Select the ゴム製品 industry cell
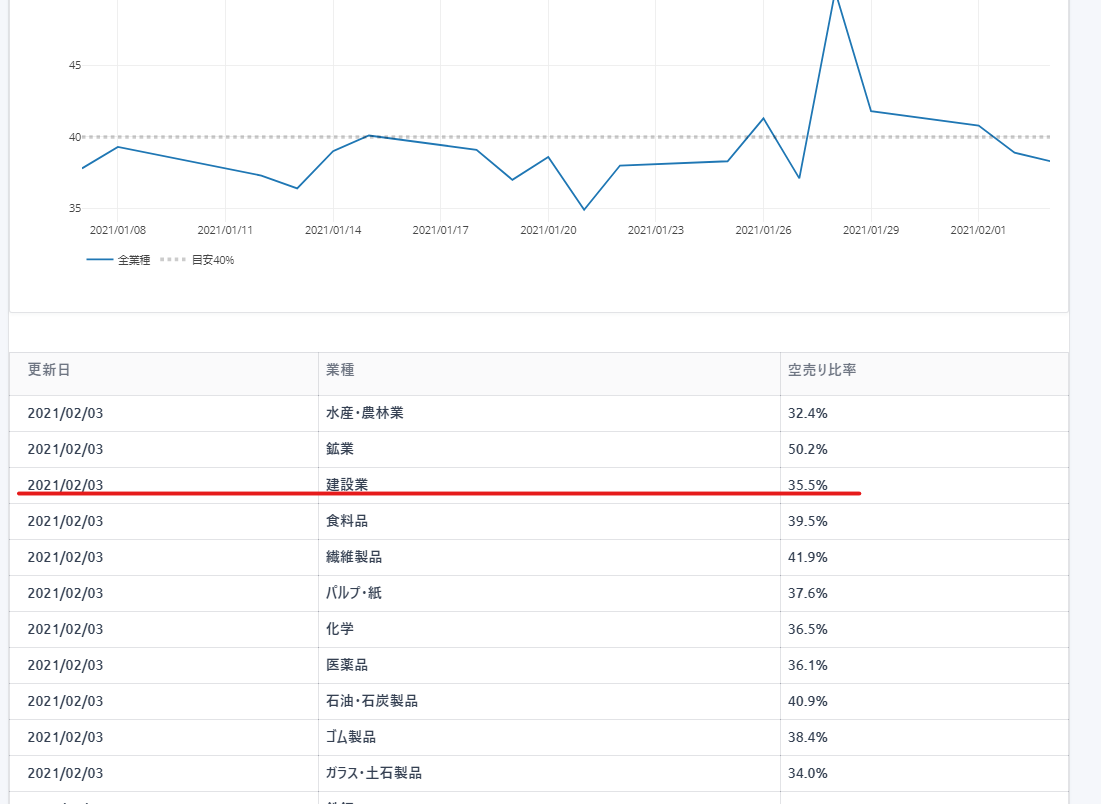The image size is (1101, 804). click(351, 737)
